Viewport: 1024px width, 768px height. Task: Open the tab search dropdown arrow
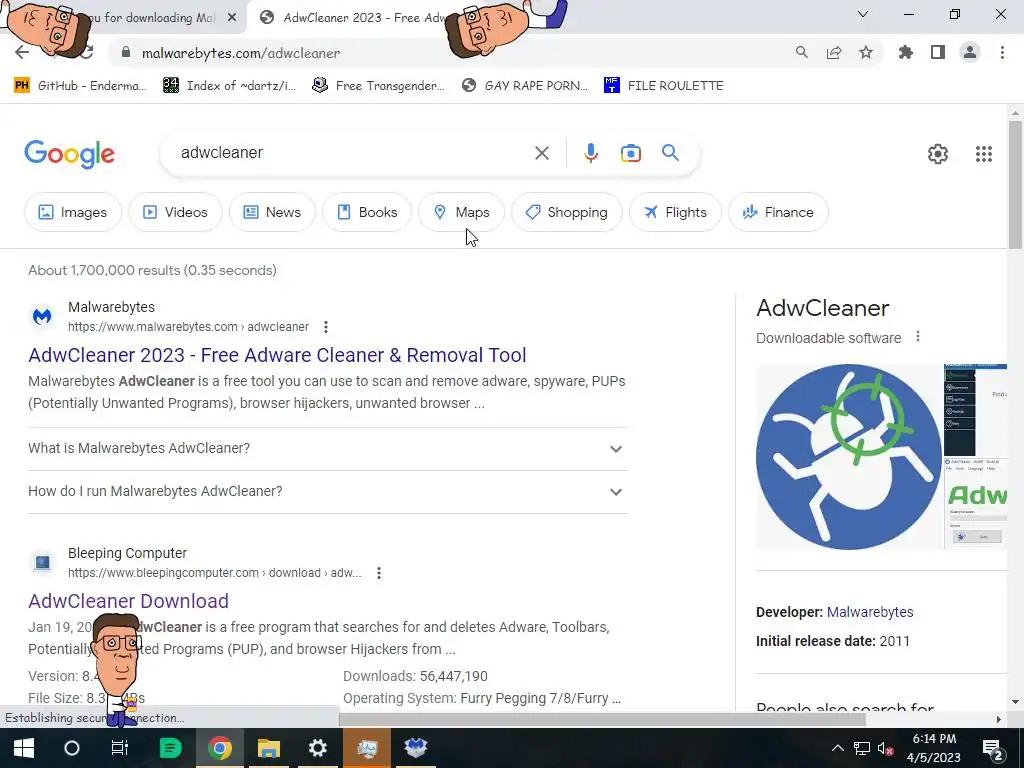(863, 14)
